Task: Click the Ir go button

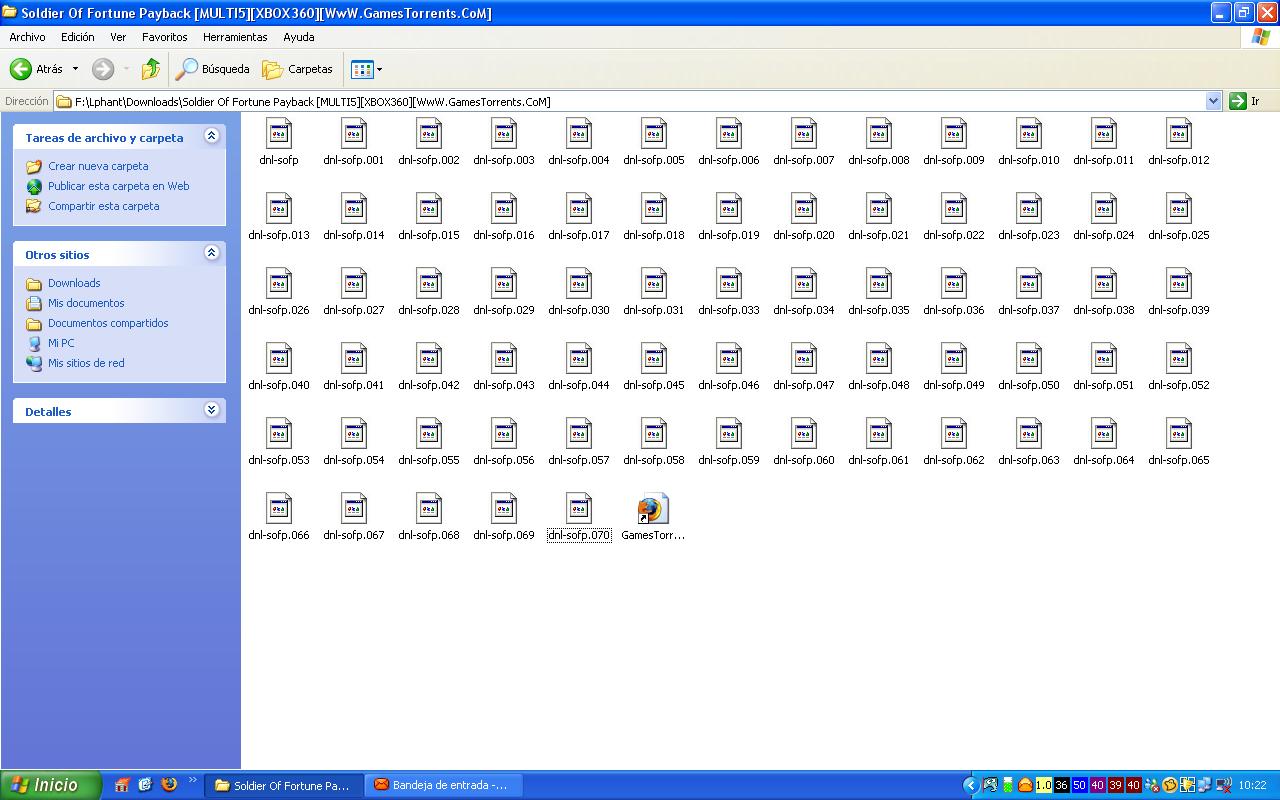Action: [1245, 101]
